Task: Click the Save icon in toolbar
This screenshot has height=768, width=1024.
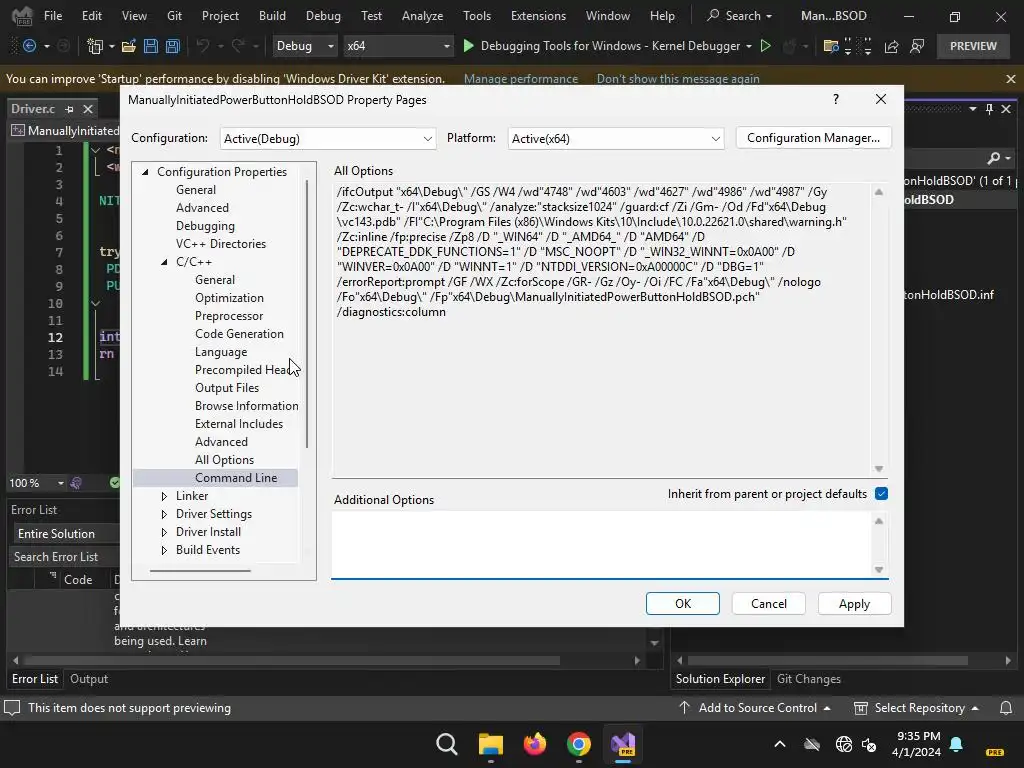Action: (151, 46)
